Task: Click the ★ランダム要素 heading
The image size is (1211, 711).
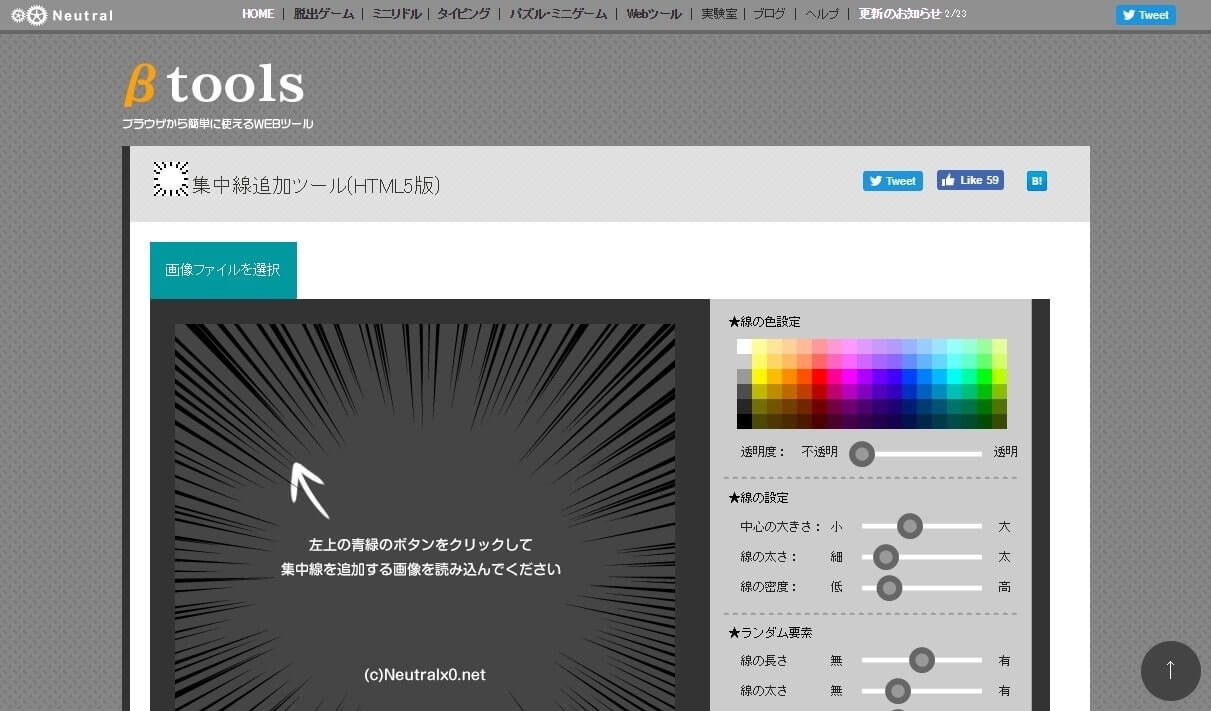Action: (771, 633)
